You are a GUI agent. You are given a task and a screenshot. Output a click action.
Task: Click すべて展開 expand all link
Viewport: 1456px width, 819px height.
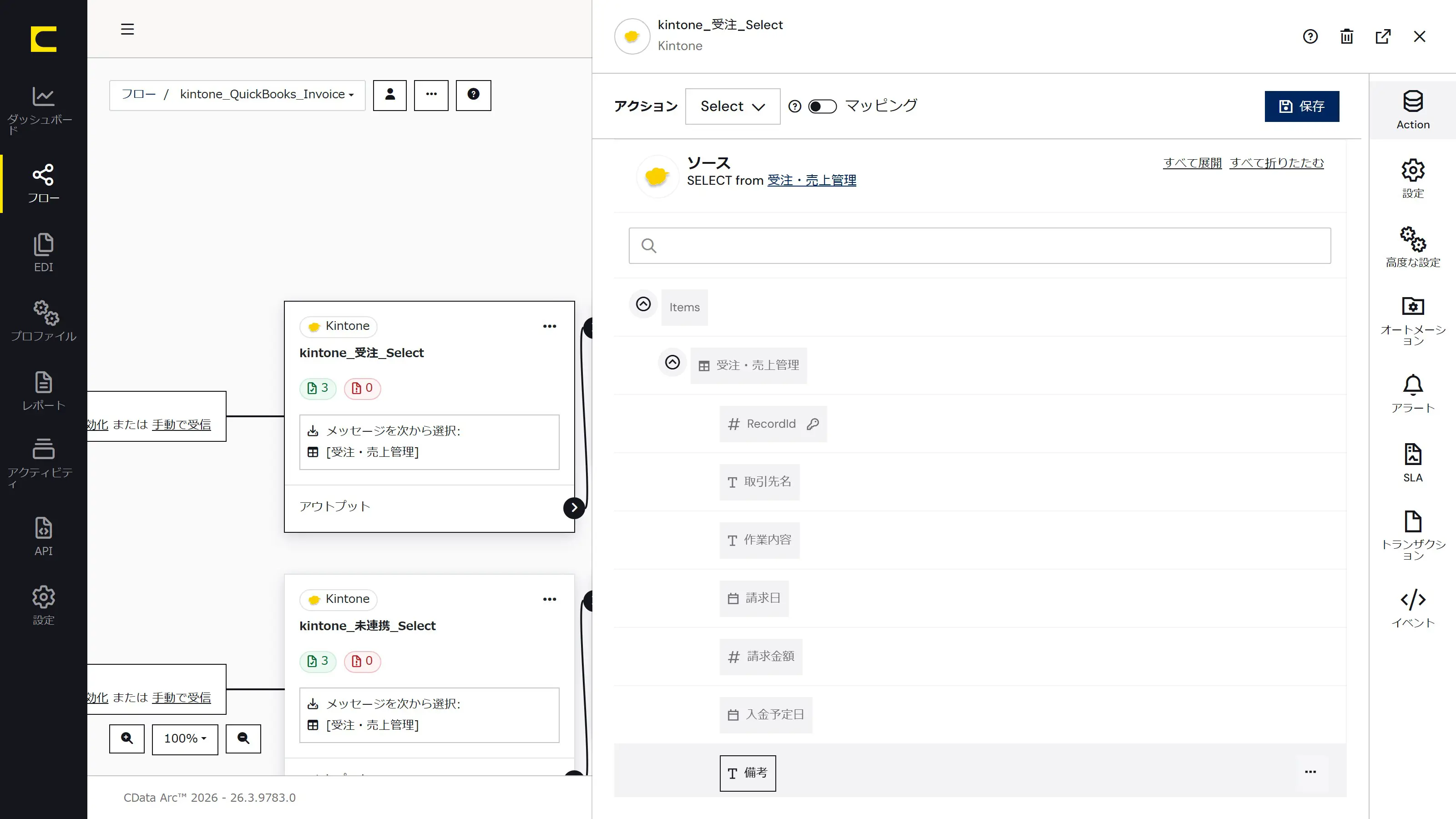[1192, 163]
